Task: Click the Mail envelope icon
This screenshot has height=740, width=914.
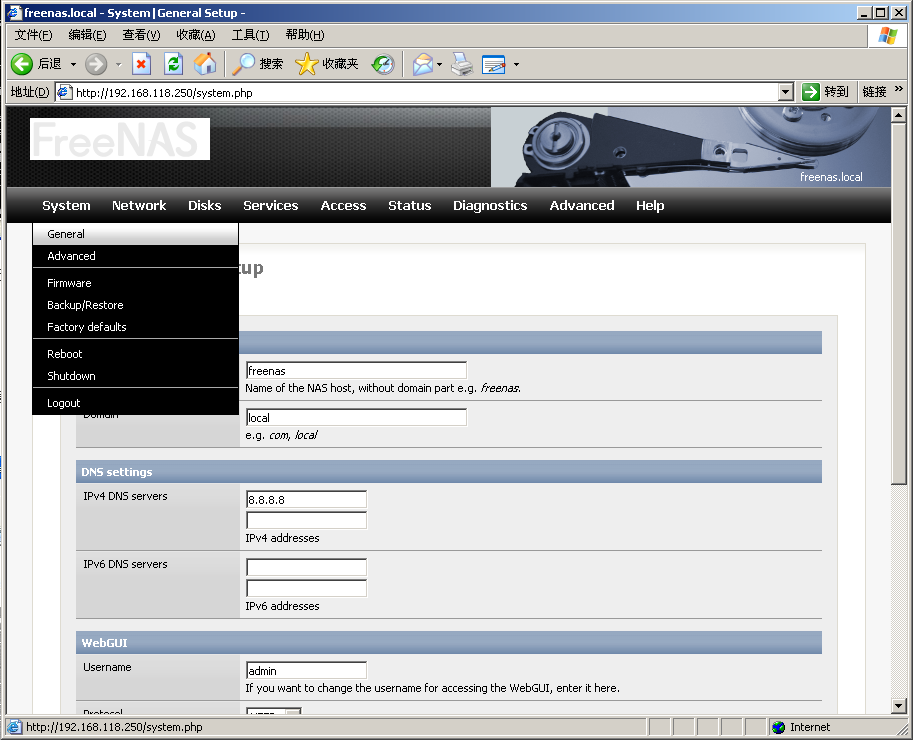Action: (x=423, y=64)
